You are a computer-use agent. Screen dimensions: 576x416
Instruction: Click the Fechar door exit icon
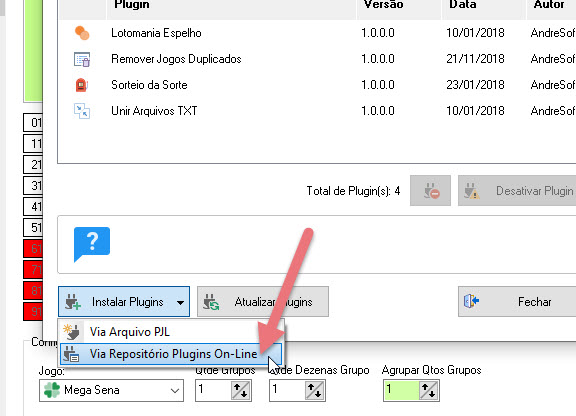[x=471, y=301]
